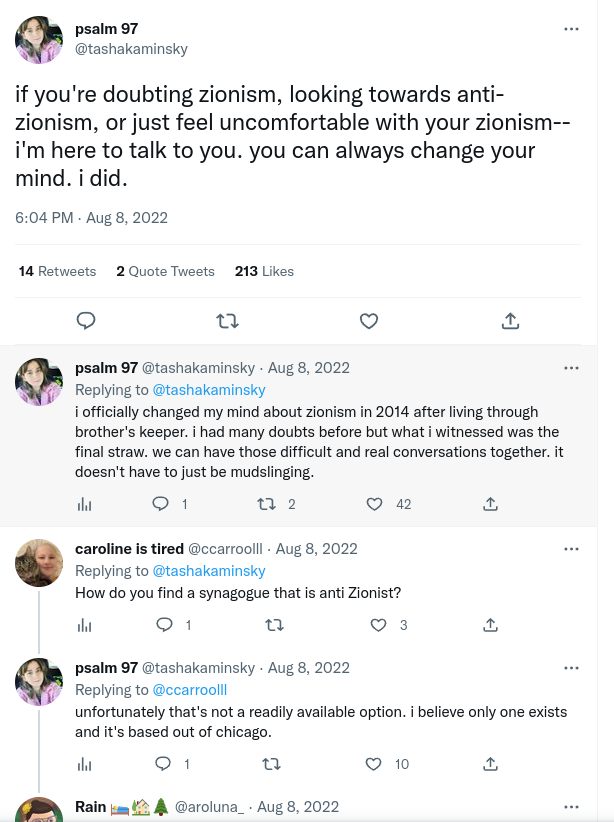The width and height of the screenshot is (614, 822).
Task: Like psalm 97's reply with 42 likes
Action: pyautogui.click(x=373, y=504)
